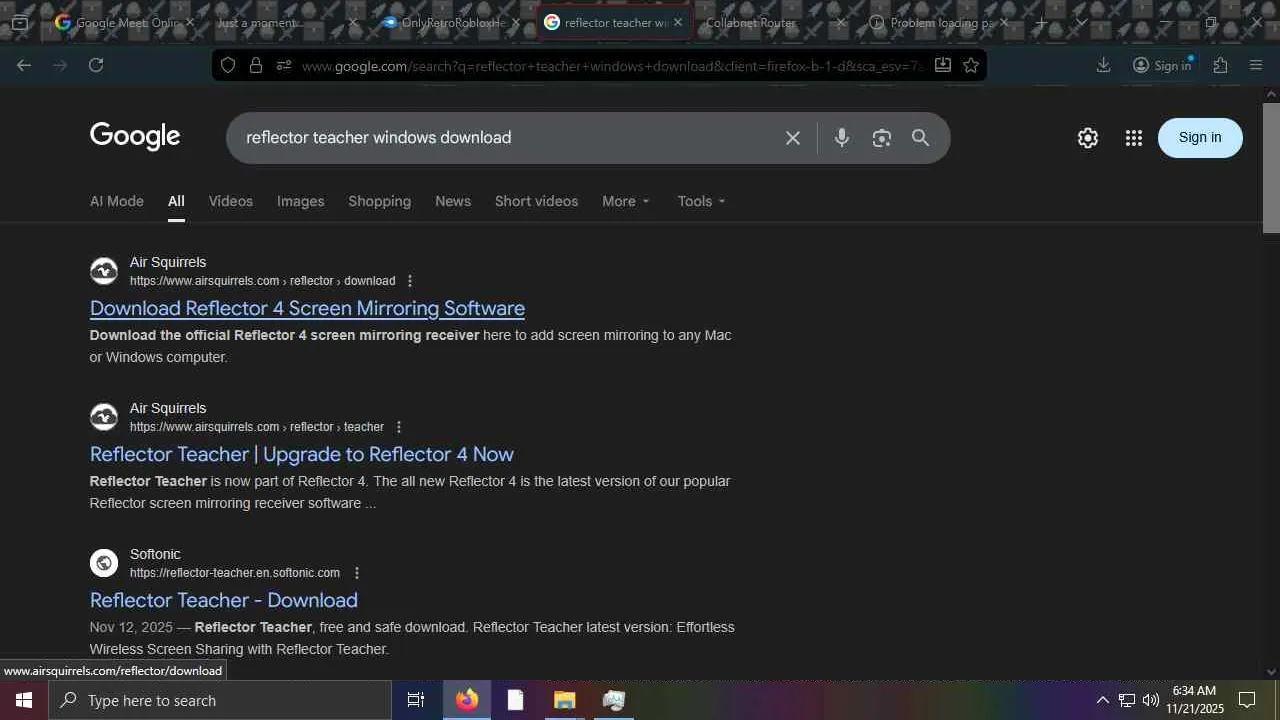This screenshot has height=720, width=1280.
Task: Show hidden system tray icons
Action: pos(1103,700)
